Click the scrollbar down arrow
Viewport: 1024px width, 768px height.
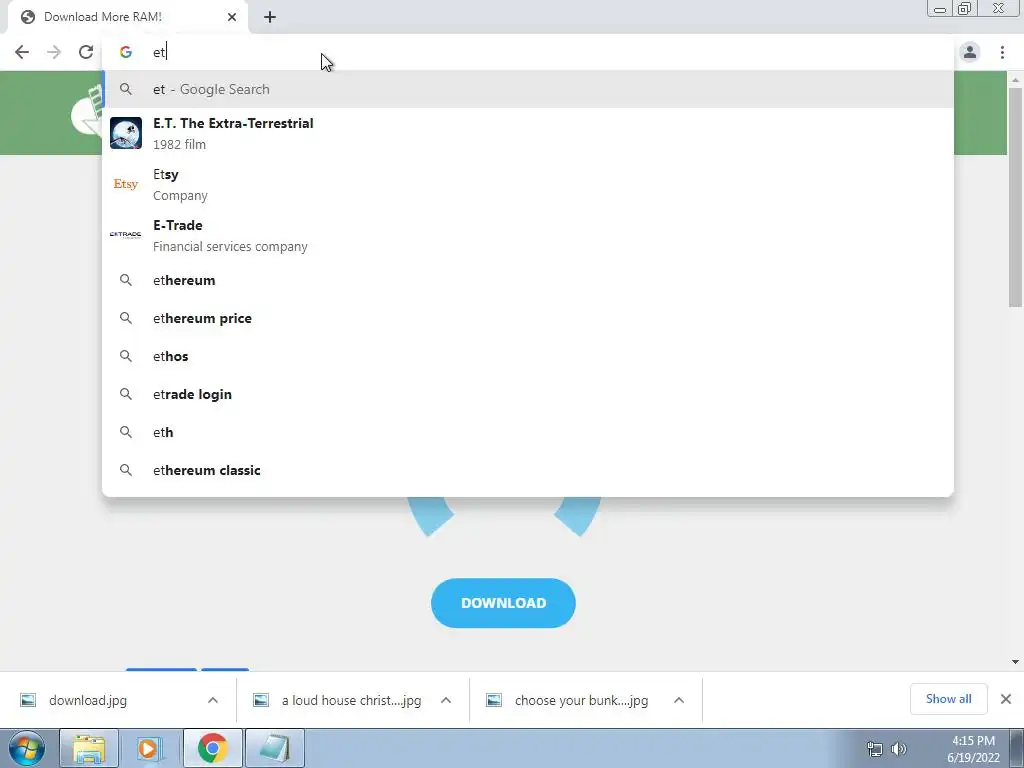(1015, 662)
